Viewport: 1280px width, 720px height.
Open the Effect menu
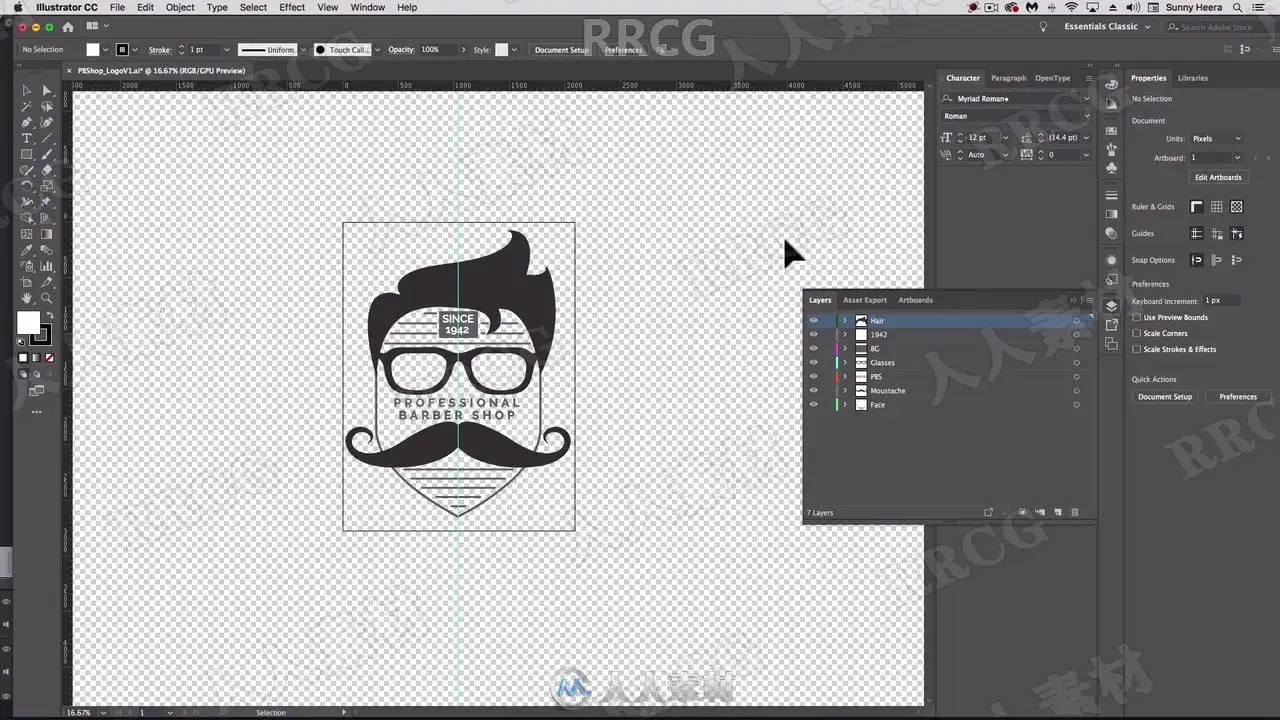click(x=292, y=7)
